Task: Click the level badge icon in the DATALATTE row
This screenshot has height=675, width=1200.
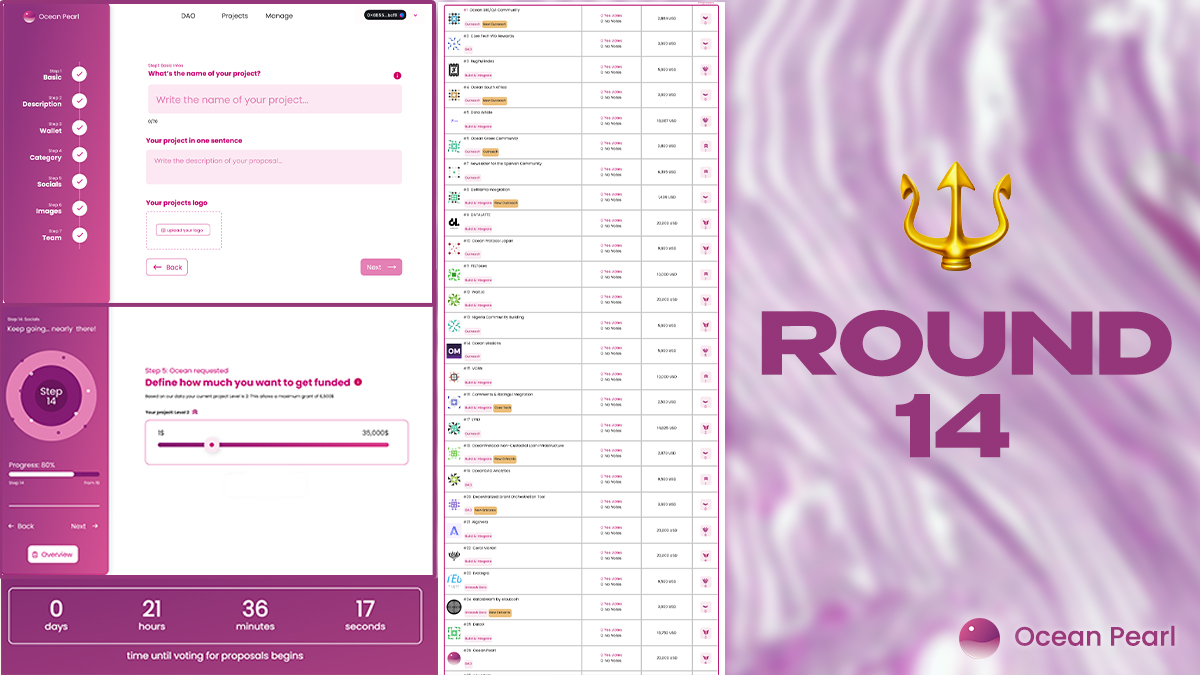Action: tap(706, 223)
